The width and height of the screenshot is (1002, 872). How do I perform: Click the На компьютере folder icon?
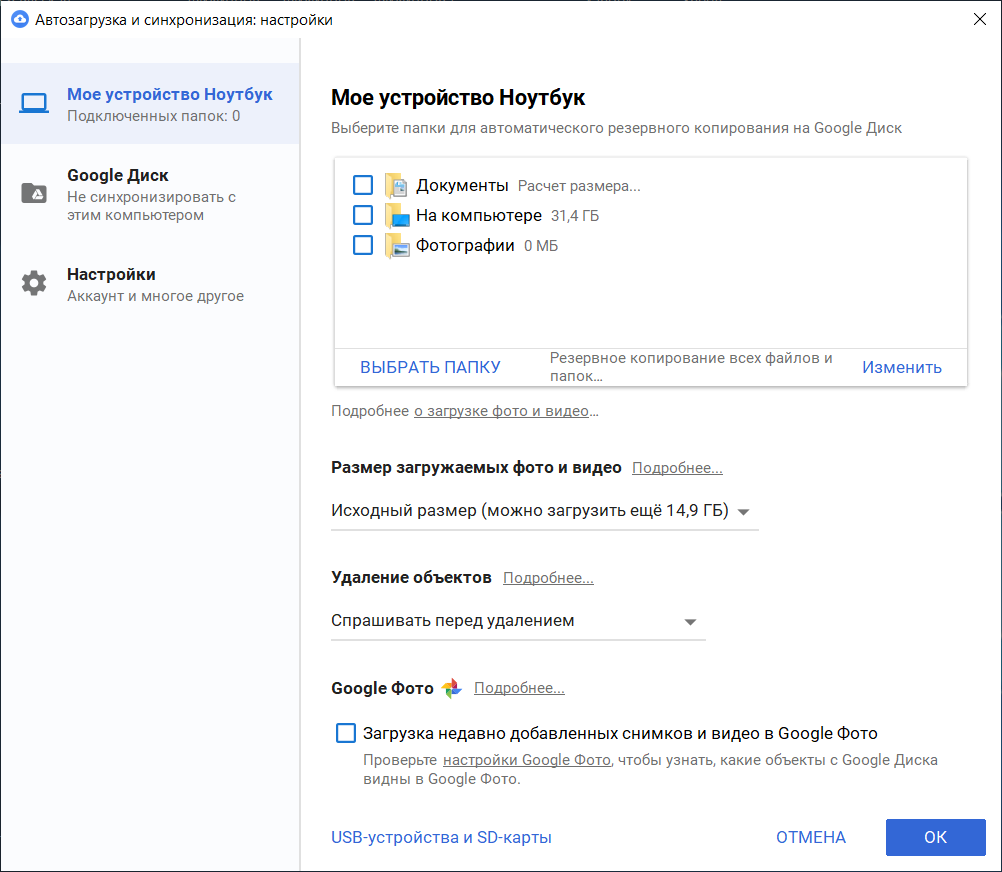click(397, 216)
